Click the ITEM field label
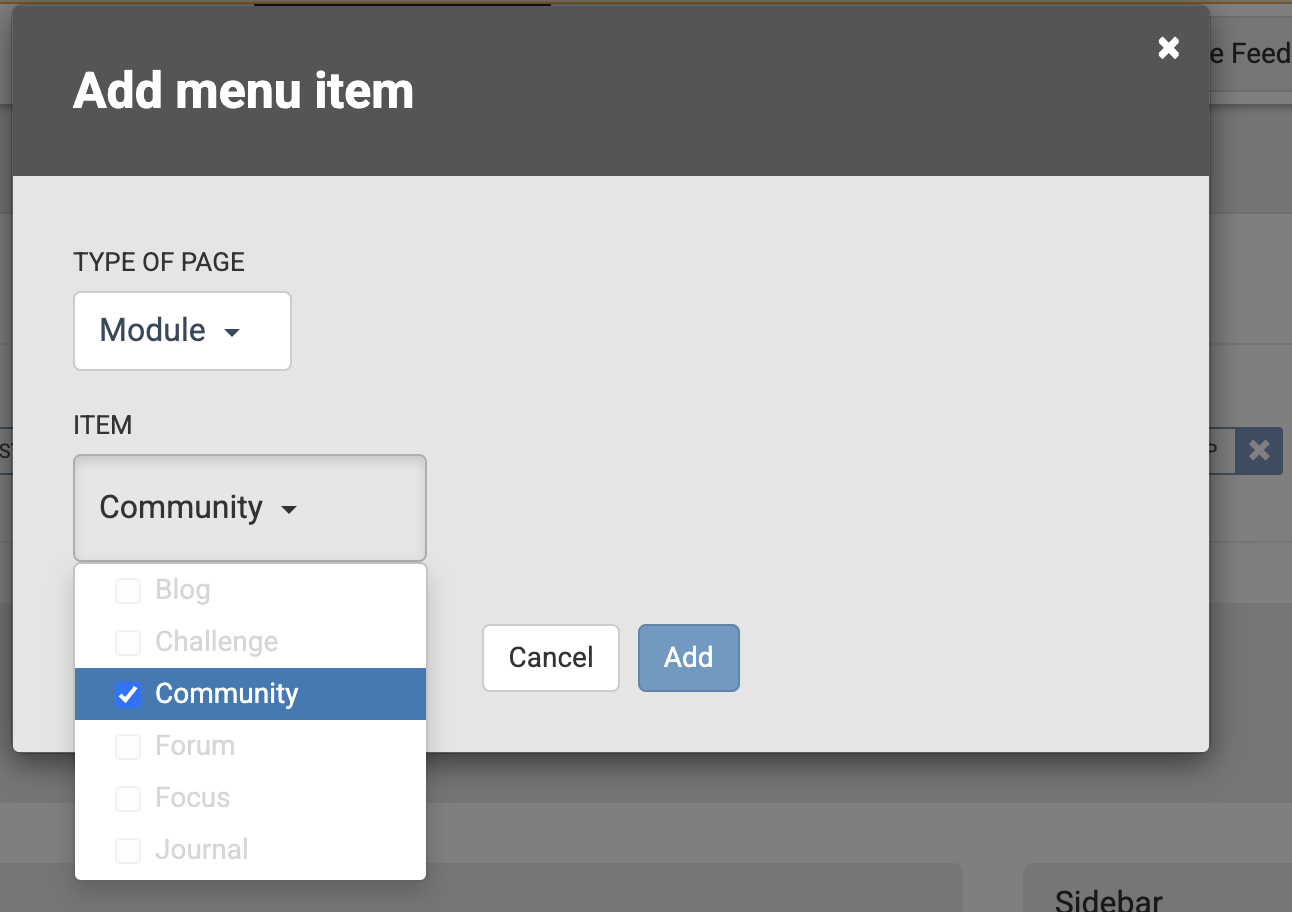This screenshot has width=1292, height=912. point(102,425)
